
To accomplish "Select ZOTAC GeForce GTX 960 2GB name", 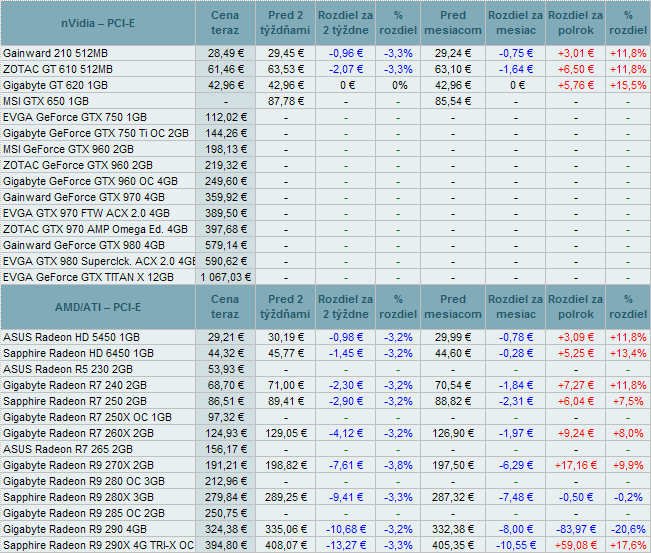I will [78, 165].
